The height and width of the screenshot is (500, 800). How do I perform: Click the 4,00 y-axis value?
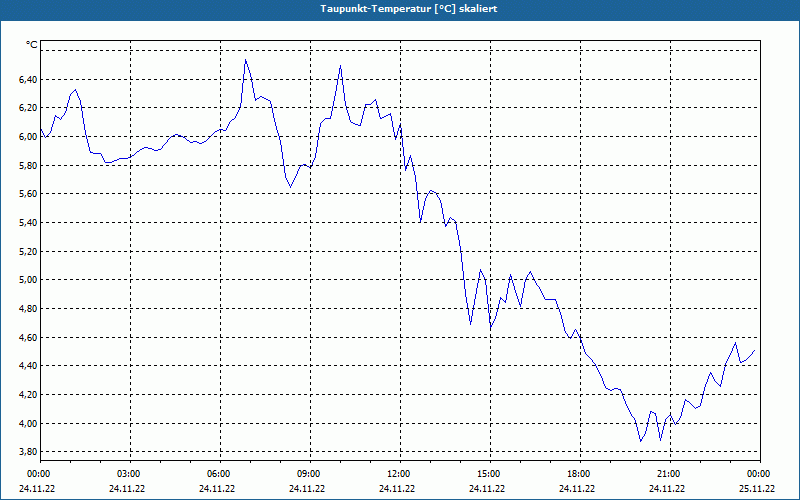(x=27, y=424)
